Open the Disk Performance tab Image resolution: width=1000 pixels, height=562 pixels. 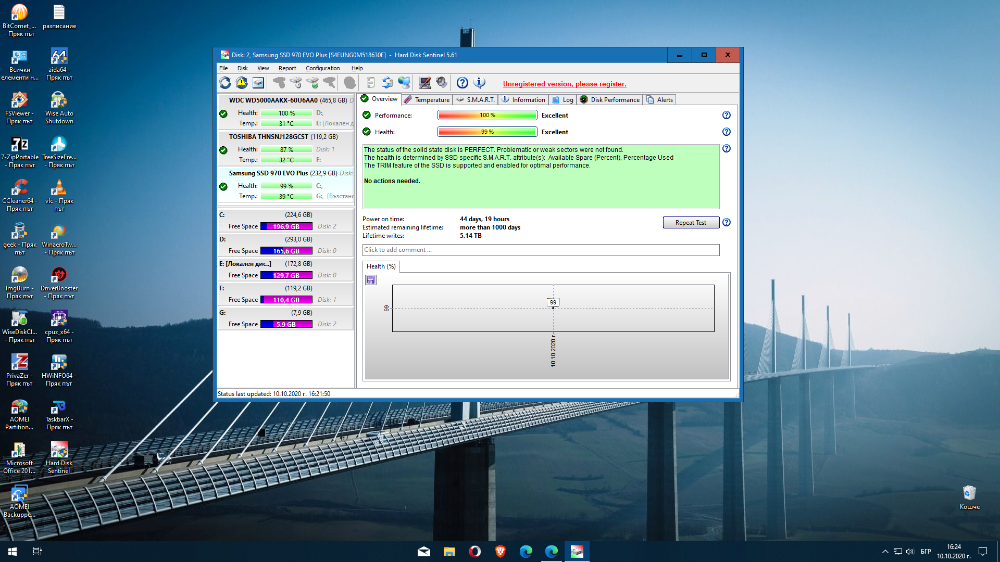click(x=610, y=100)
